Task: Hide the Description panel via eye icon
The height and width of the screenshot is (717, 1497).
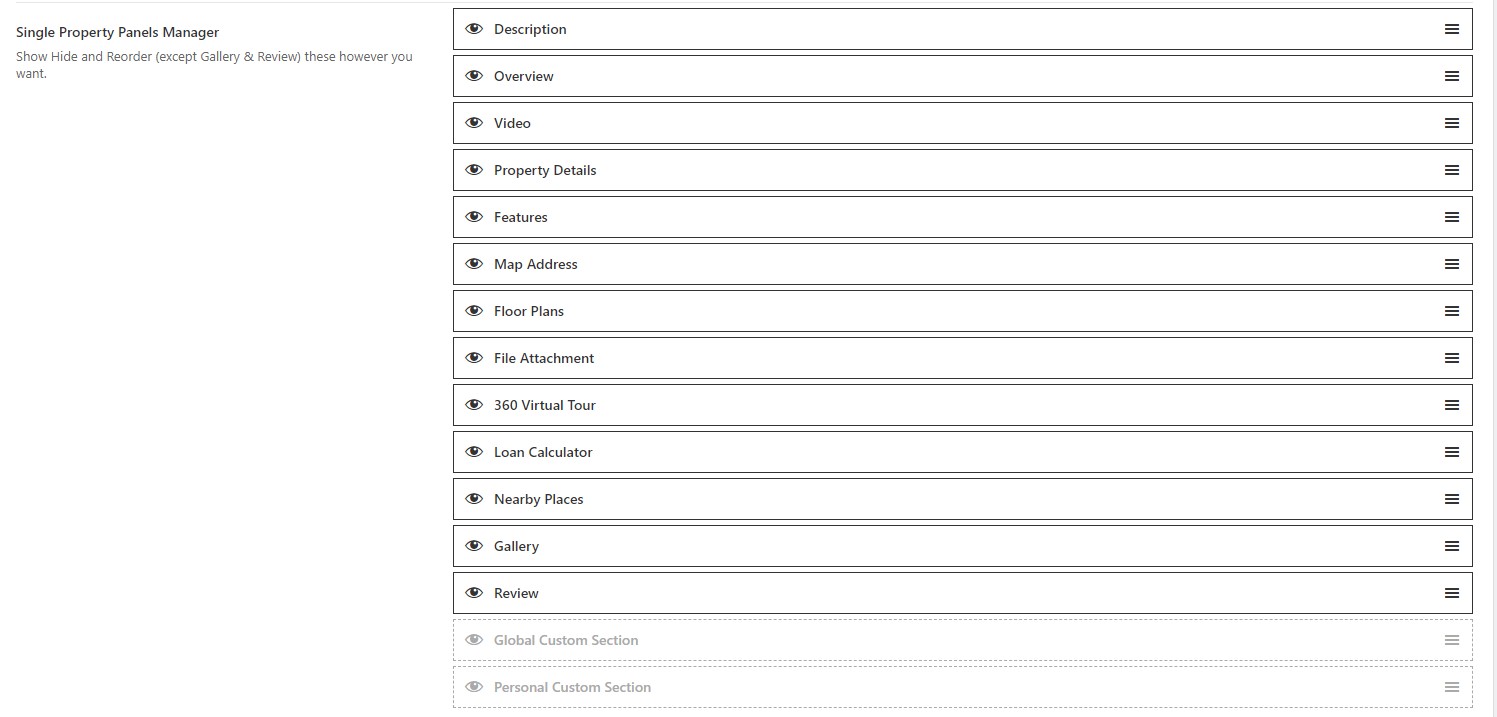Action: click(474, 29)
